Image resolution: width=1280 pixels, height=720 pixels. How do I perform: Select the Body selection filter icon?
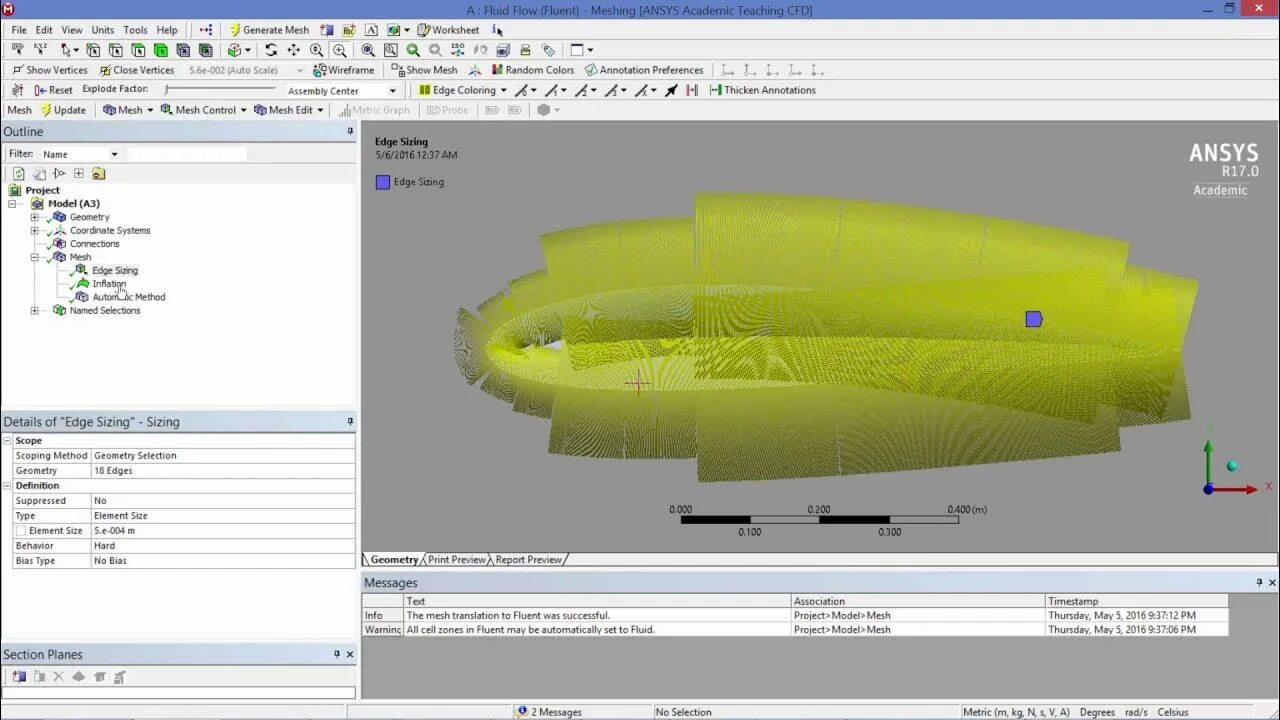(x=161, y=50)
